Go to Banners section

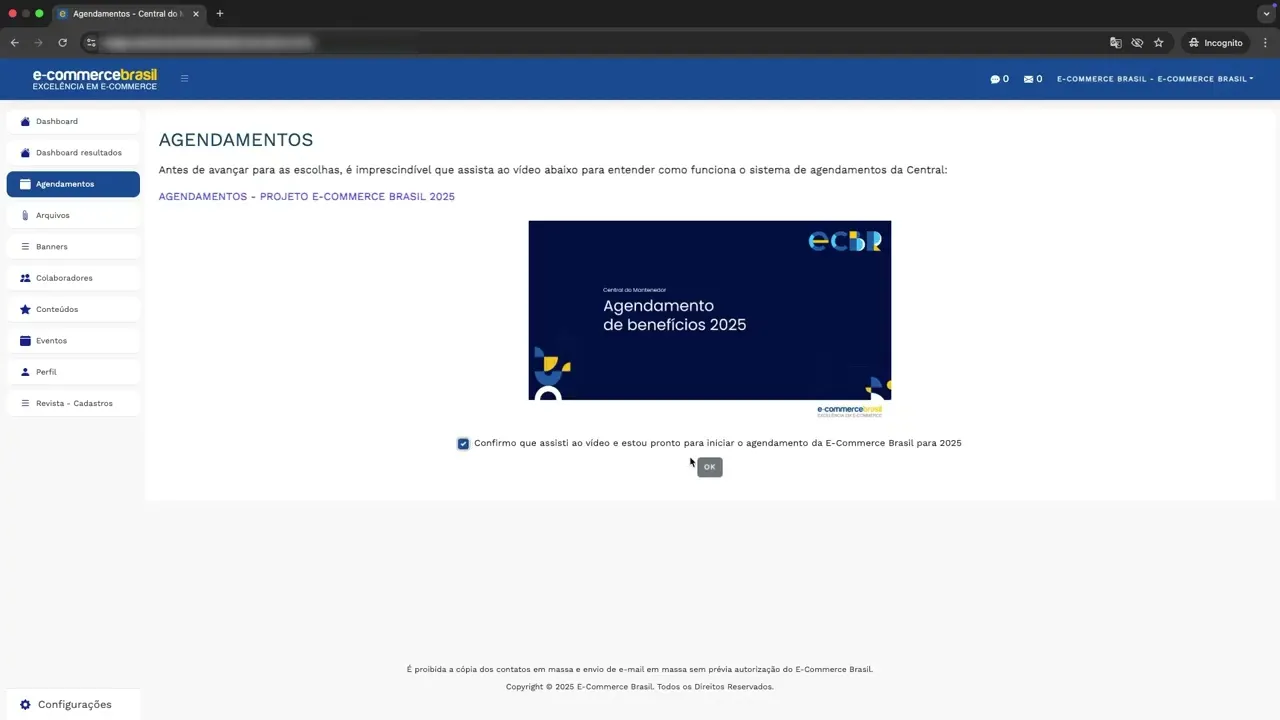tap(73, 246)
